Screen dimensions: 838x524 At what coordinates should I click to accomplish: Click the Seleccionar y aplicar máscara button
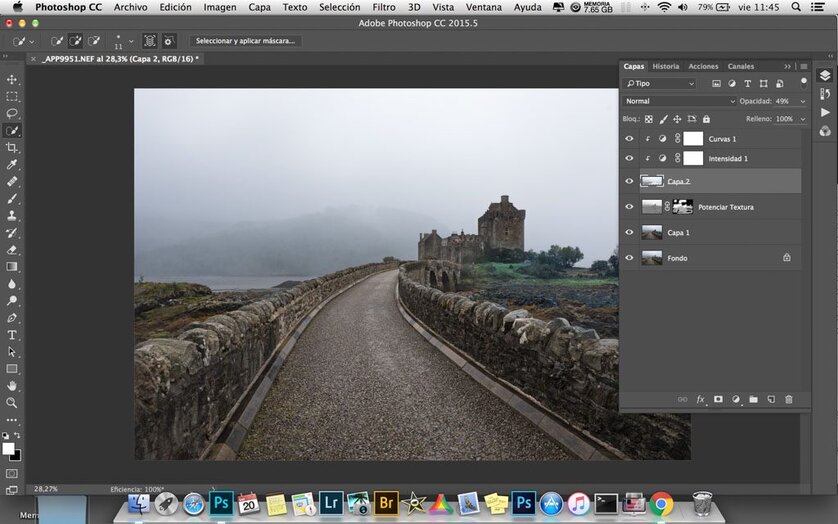point(246,41)
